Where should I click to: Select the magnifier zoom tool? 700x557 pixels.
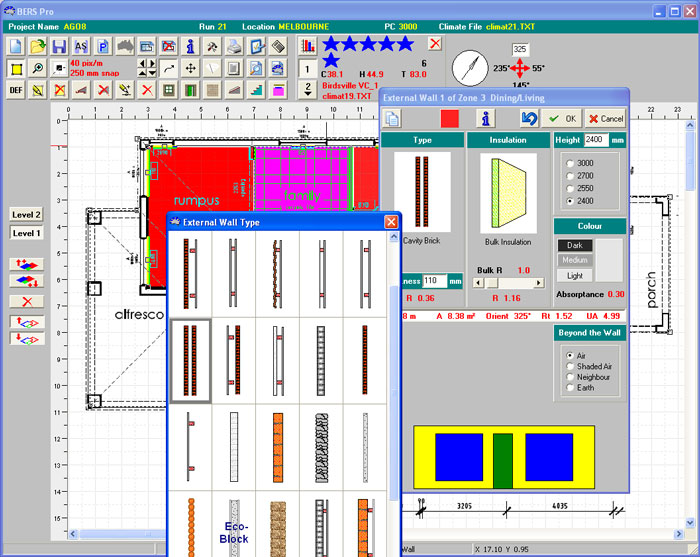tap(38, 68)
